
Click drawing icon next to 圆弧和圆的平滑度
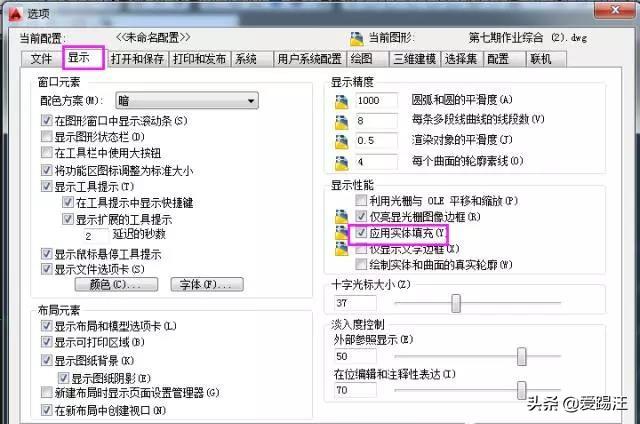click(342, 101)
